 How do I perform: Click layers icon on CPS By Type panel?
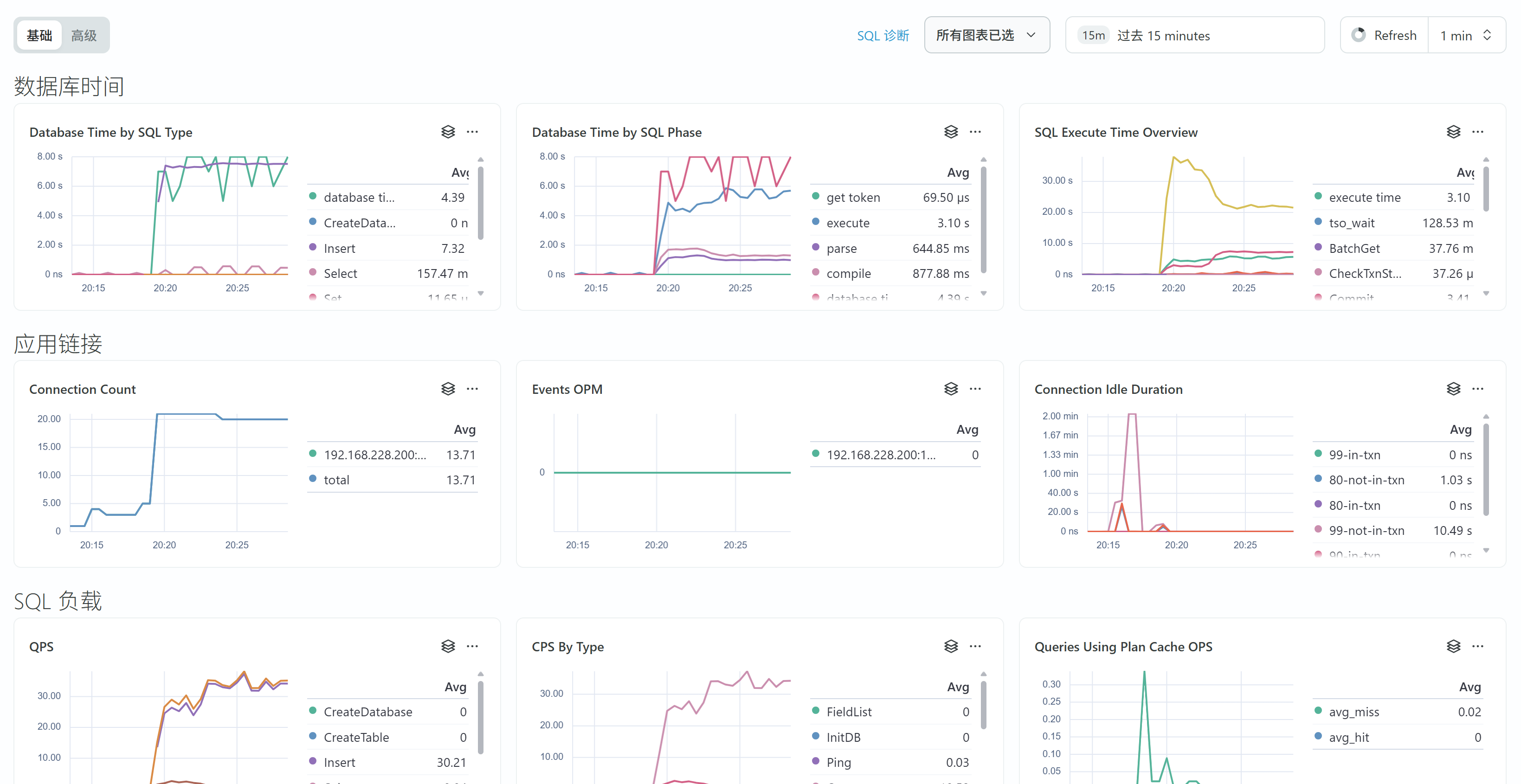(951, 646)
